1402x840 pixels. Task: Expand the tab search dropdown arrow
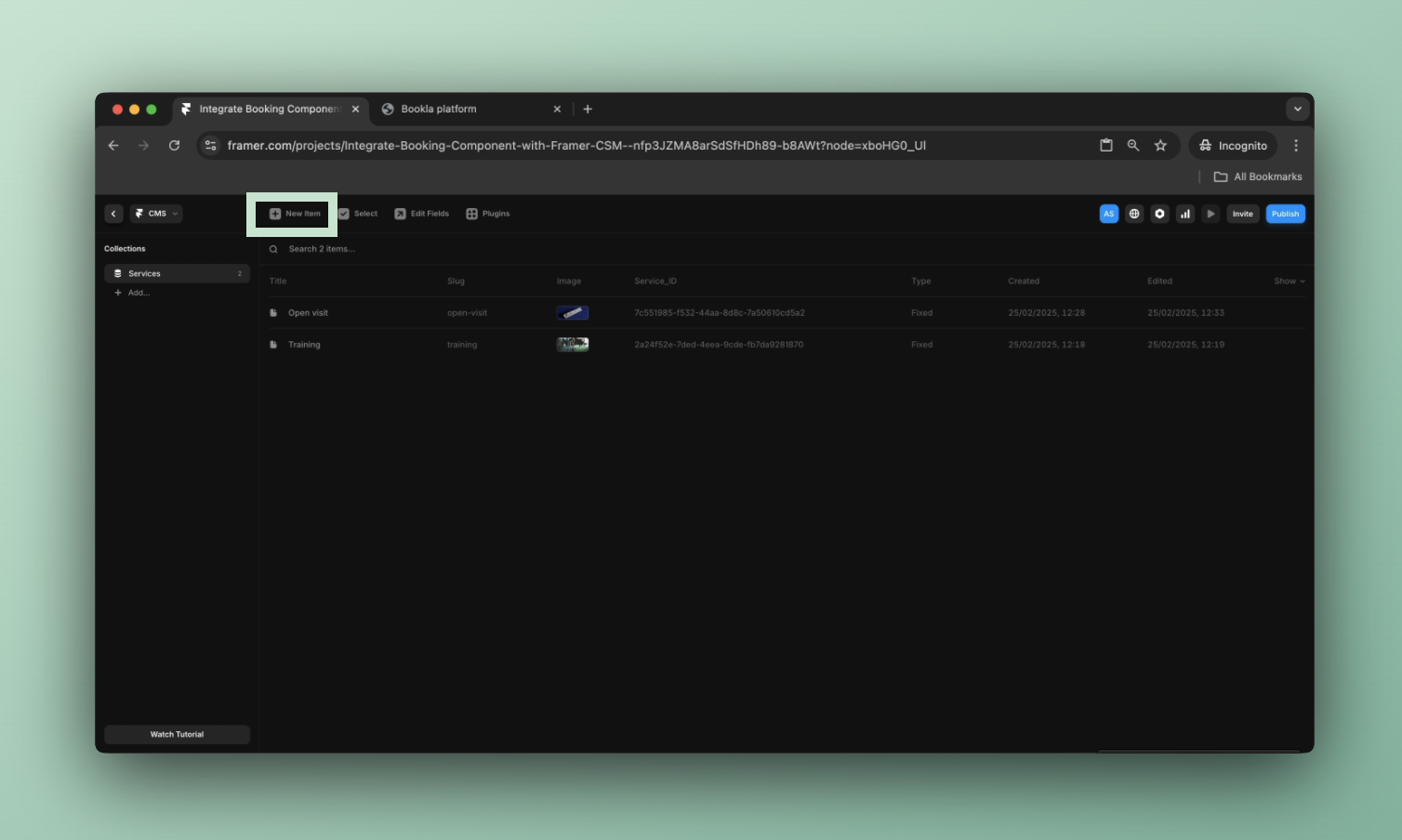click(x=1298, y=109)
